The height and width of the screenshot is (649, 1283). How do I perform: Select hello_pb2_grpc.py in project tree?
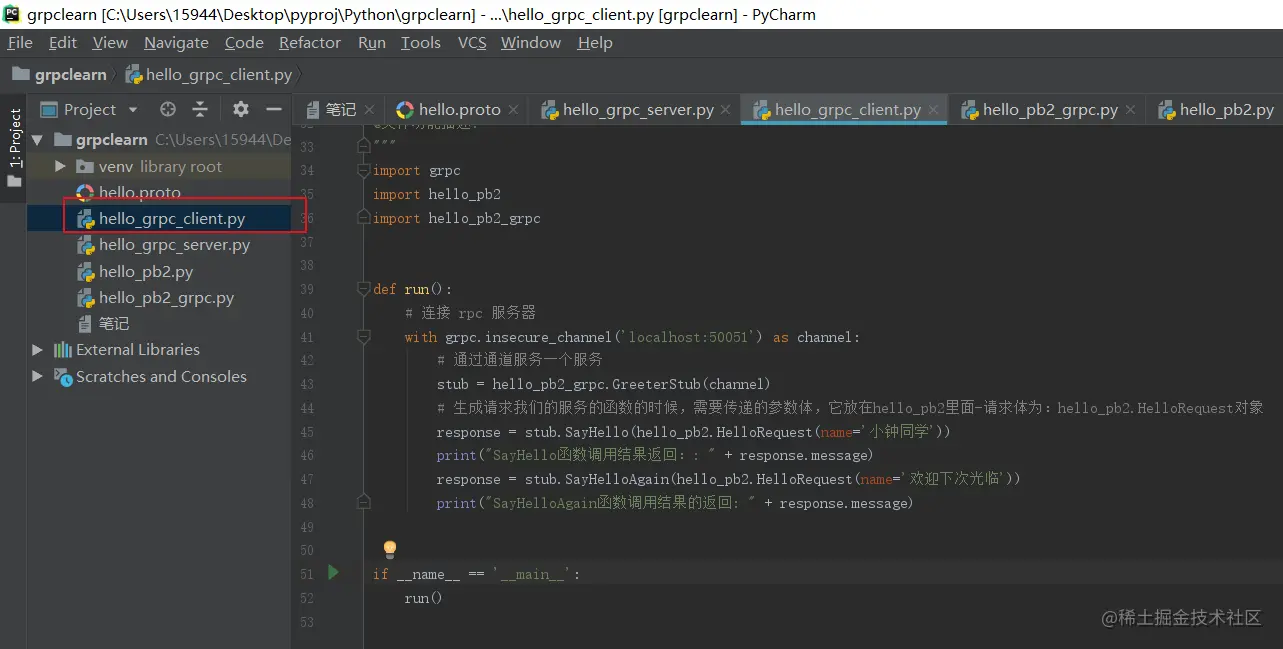tap(166, 298)
